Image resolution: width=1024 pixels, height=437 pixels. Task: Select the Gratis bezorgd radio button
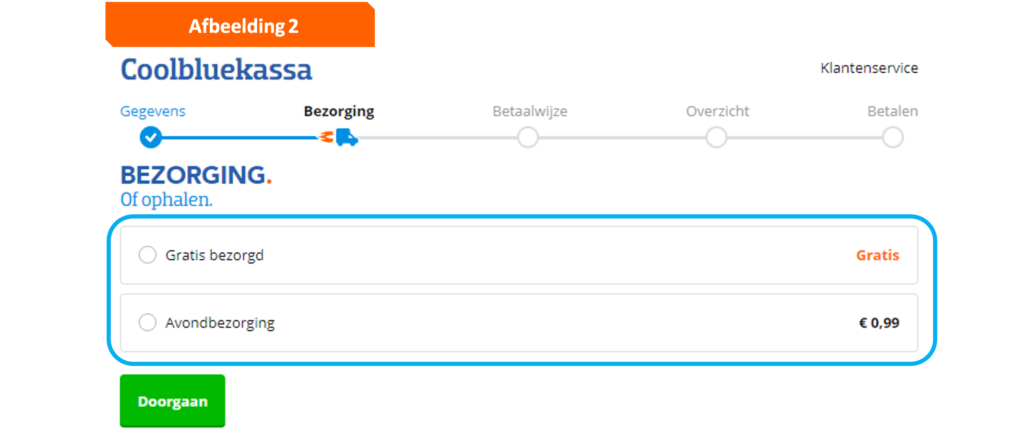tap(148, 255)
